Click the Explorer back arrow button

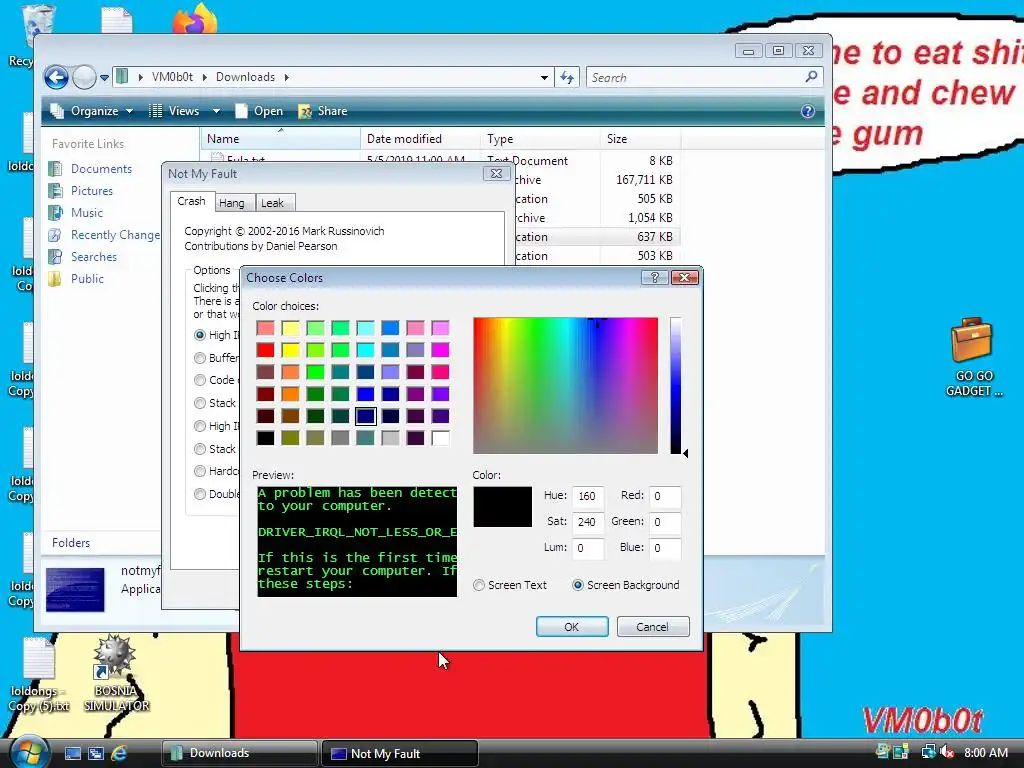point(56,77)
